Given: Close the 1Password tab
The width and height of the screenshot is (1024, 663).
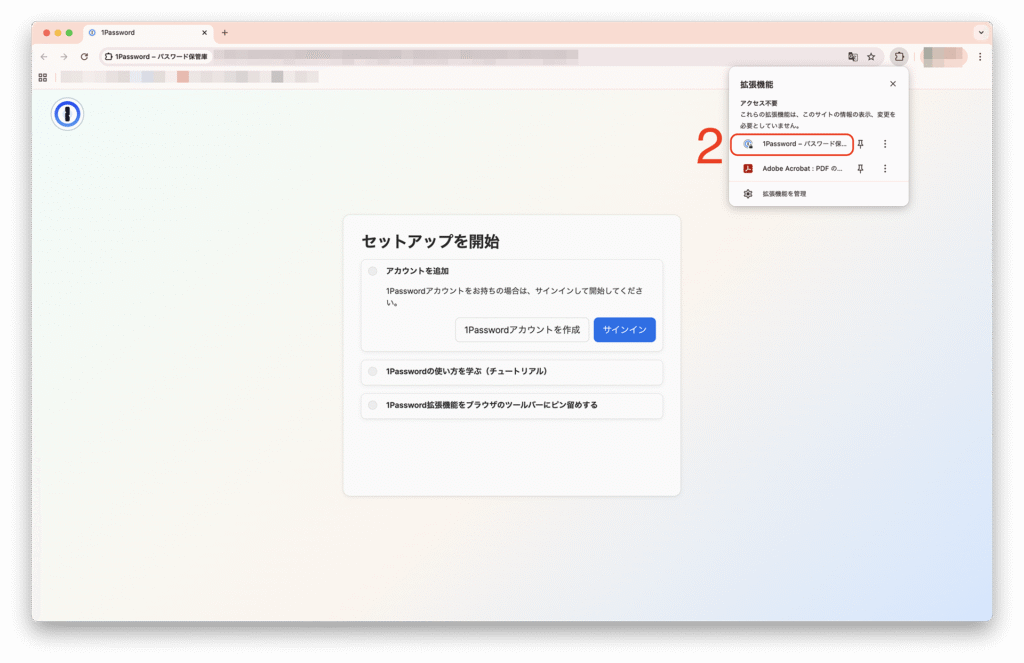Looking at the screenshot, I should (x=204, y=33).
